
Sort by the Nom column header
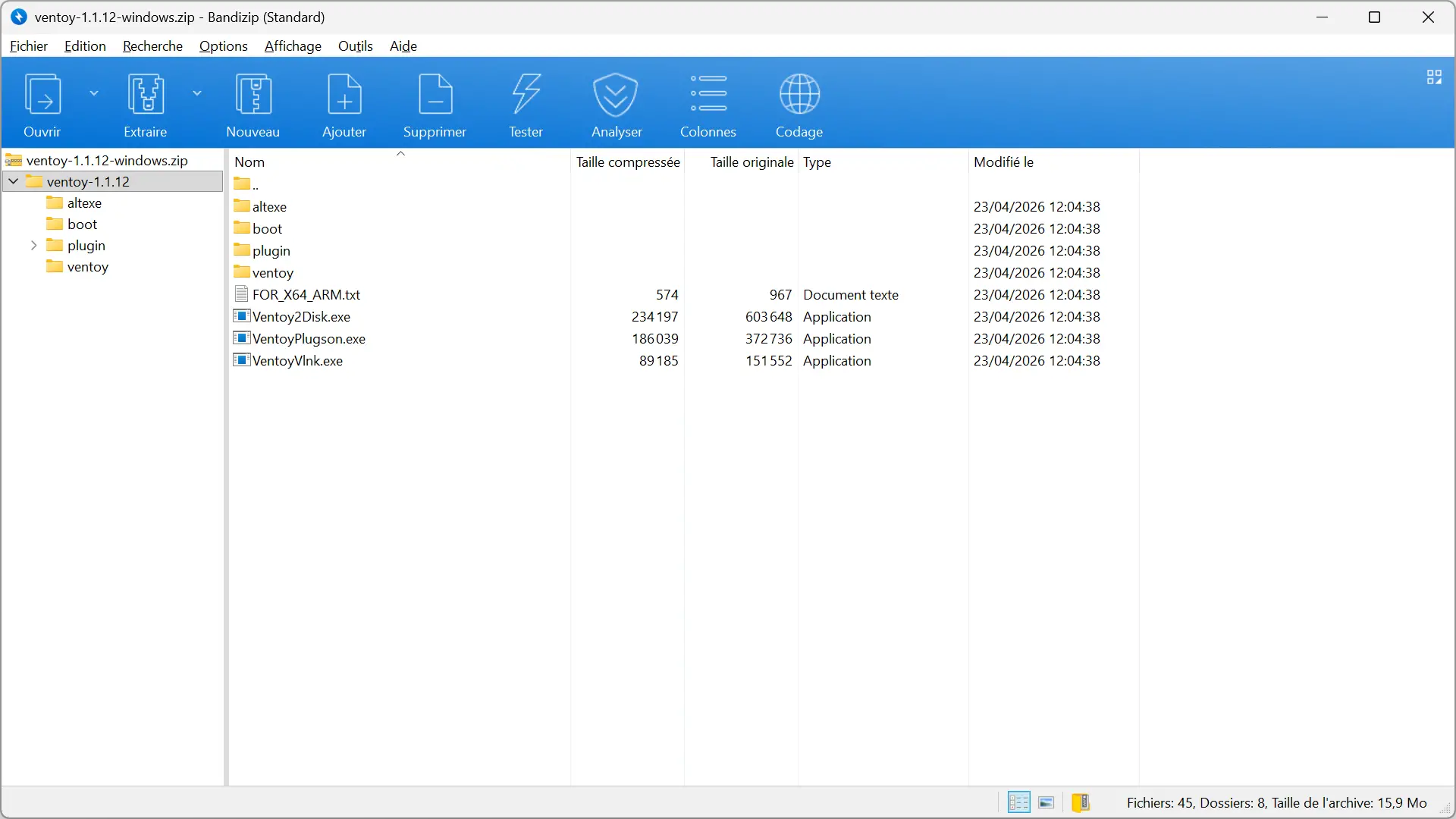click(x=400, y=162)
